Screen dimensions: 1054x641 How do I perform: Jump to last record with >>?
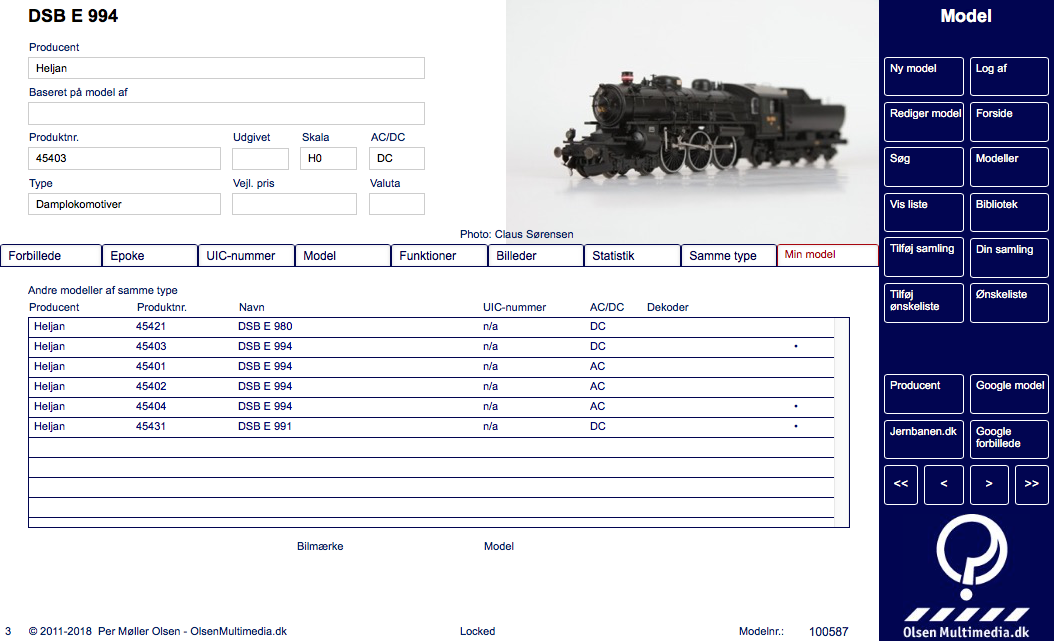pos(1031,484)
